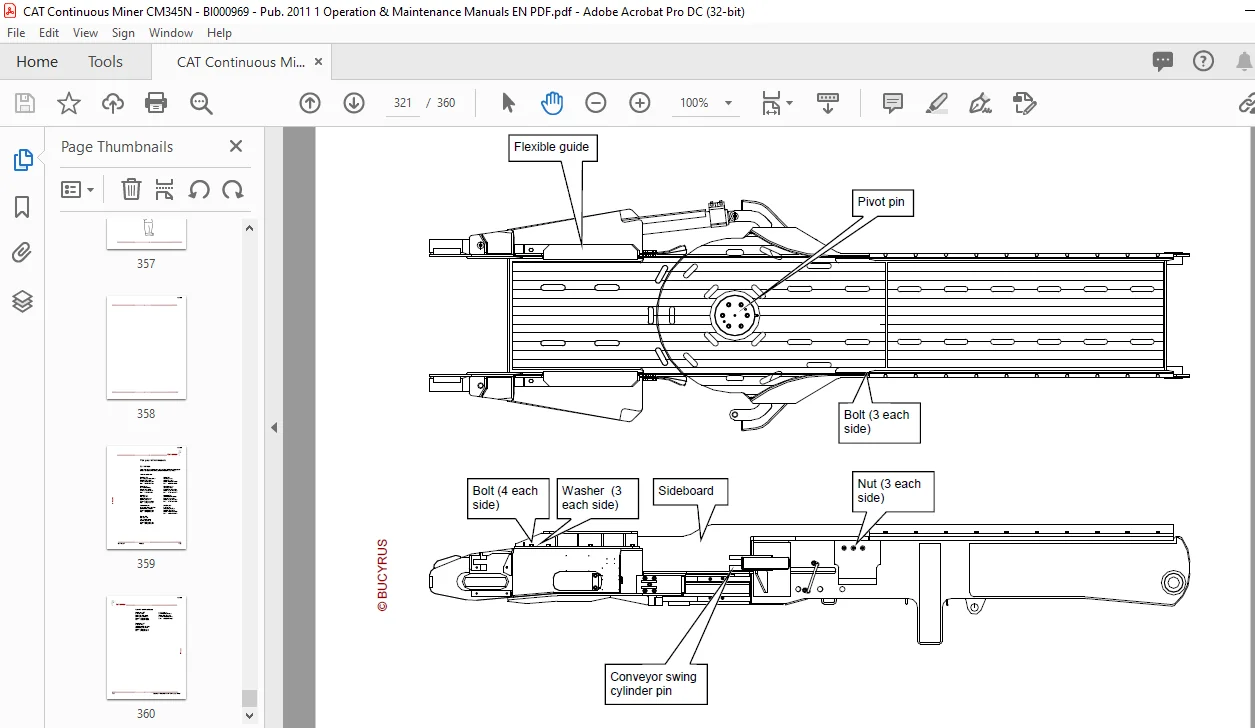Go to next page with down arrow
Screen dimensions: 1255x728
(x=354, y=103)
